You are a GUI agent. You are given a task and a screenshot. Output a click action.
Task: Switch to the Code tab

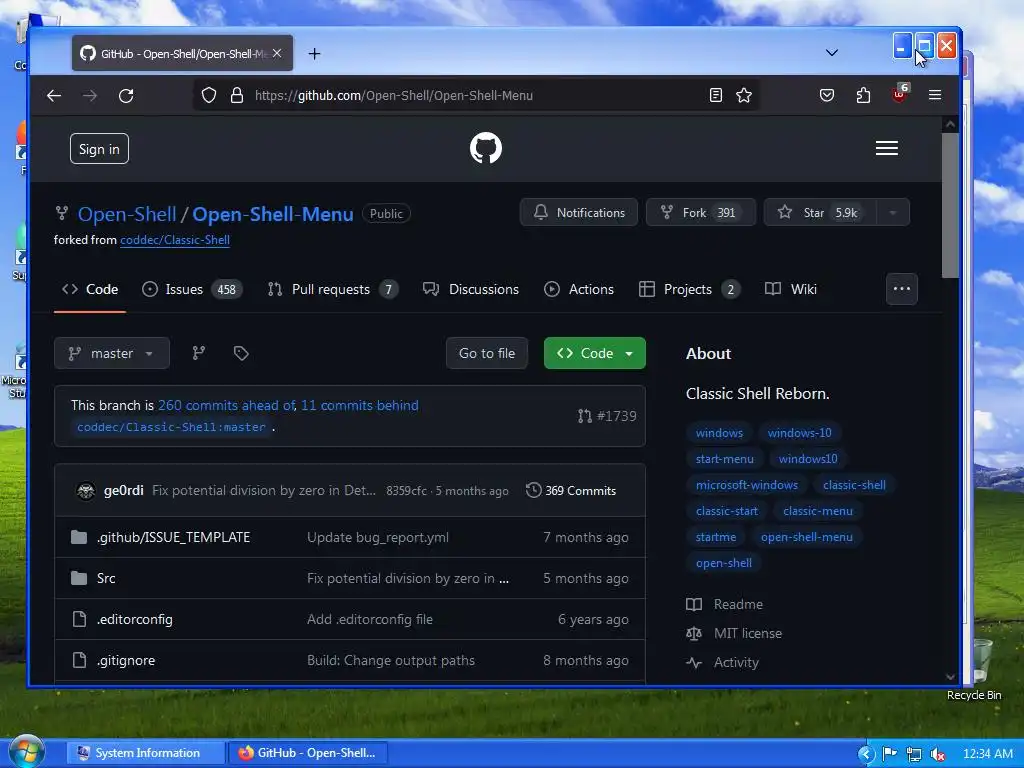[x=90, y=289]
